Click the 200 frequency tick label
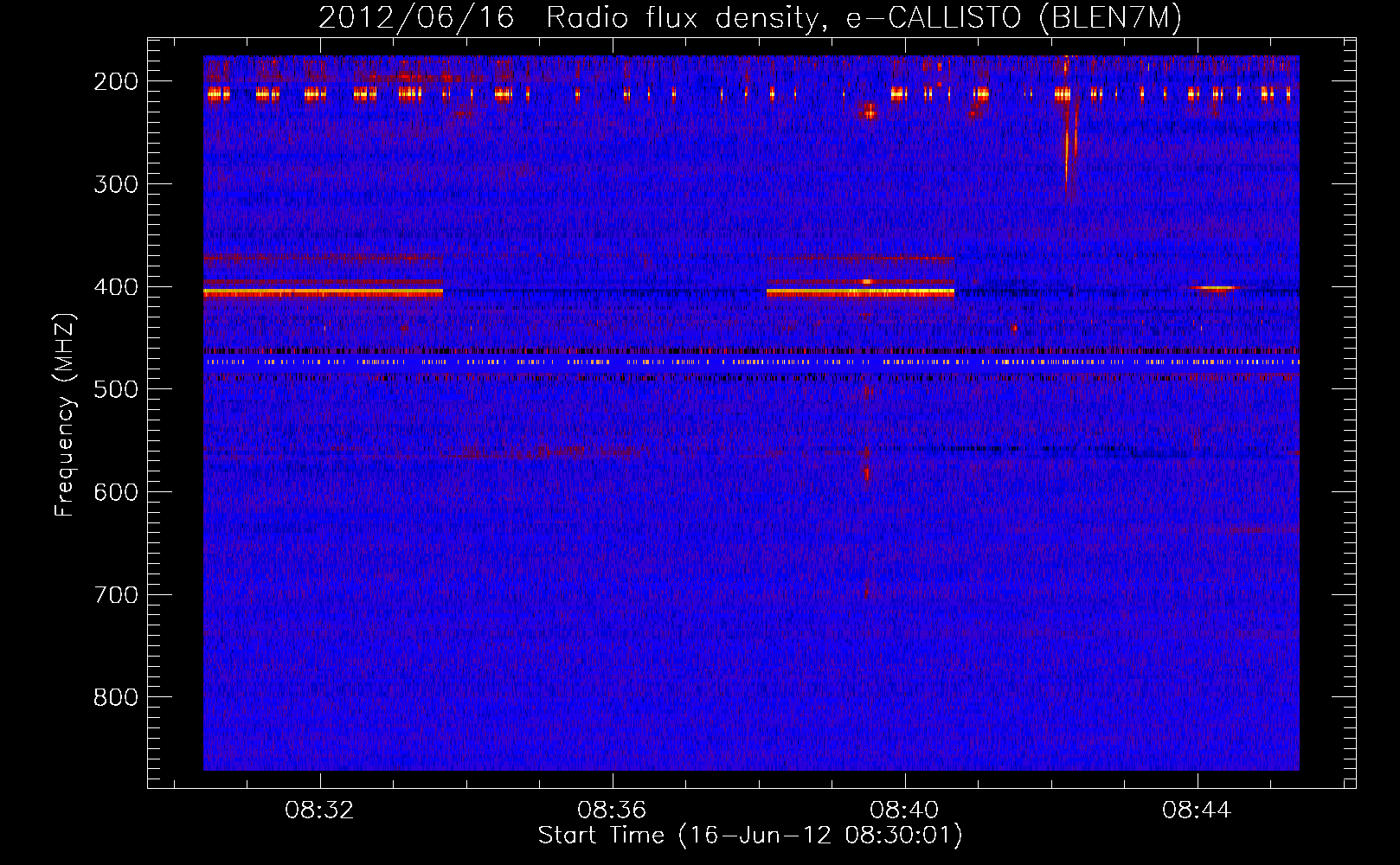1400x865 pixels. tap(115, 81)
